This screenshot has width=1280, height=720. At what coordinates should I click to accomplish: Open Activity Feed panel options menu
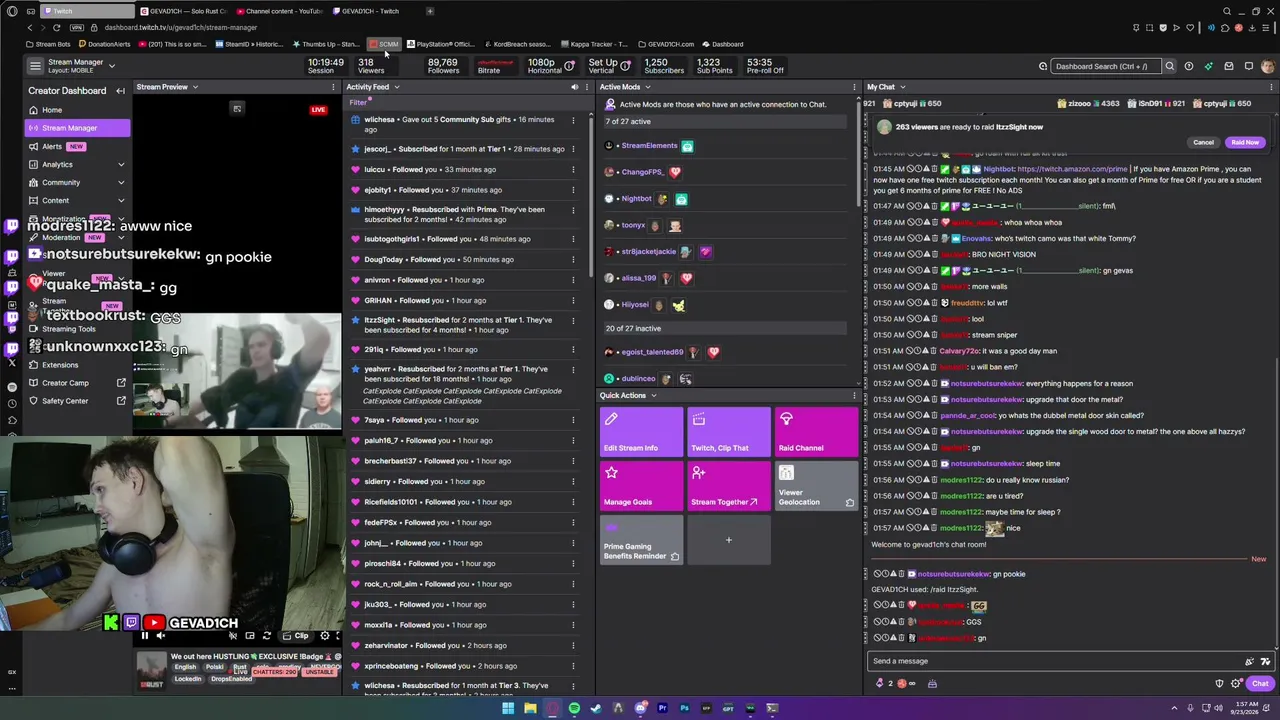(586, 87)
